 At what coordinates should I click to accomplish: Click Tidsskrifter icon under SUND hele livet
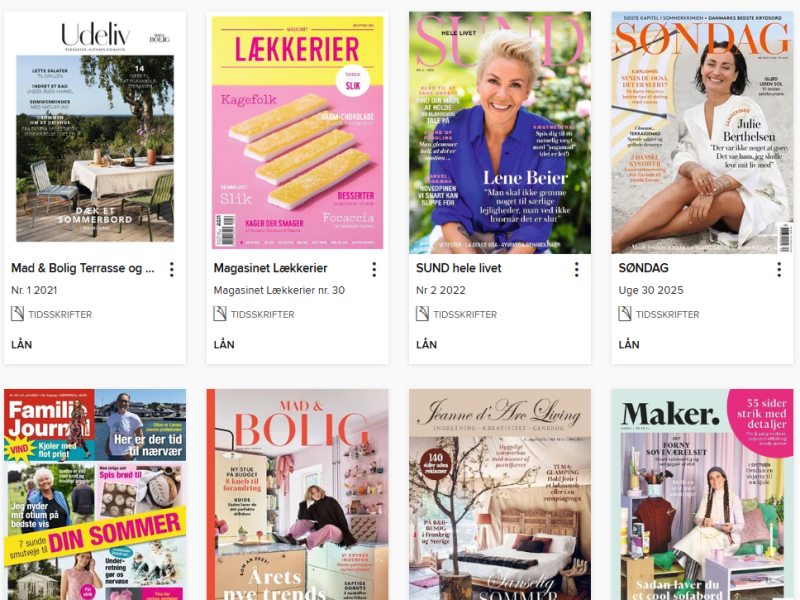click(422, 314)
